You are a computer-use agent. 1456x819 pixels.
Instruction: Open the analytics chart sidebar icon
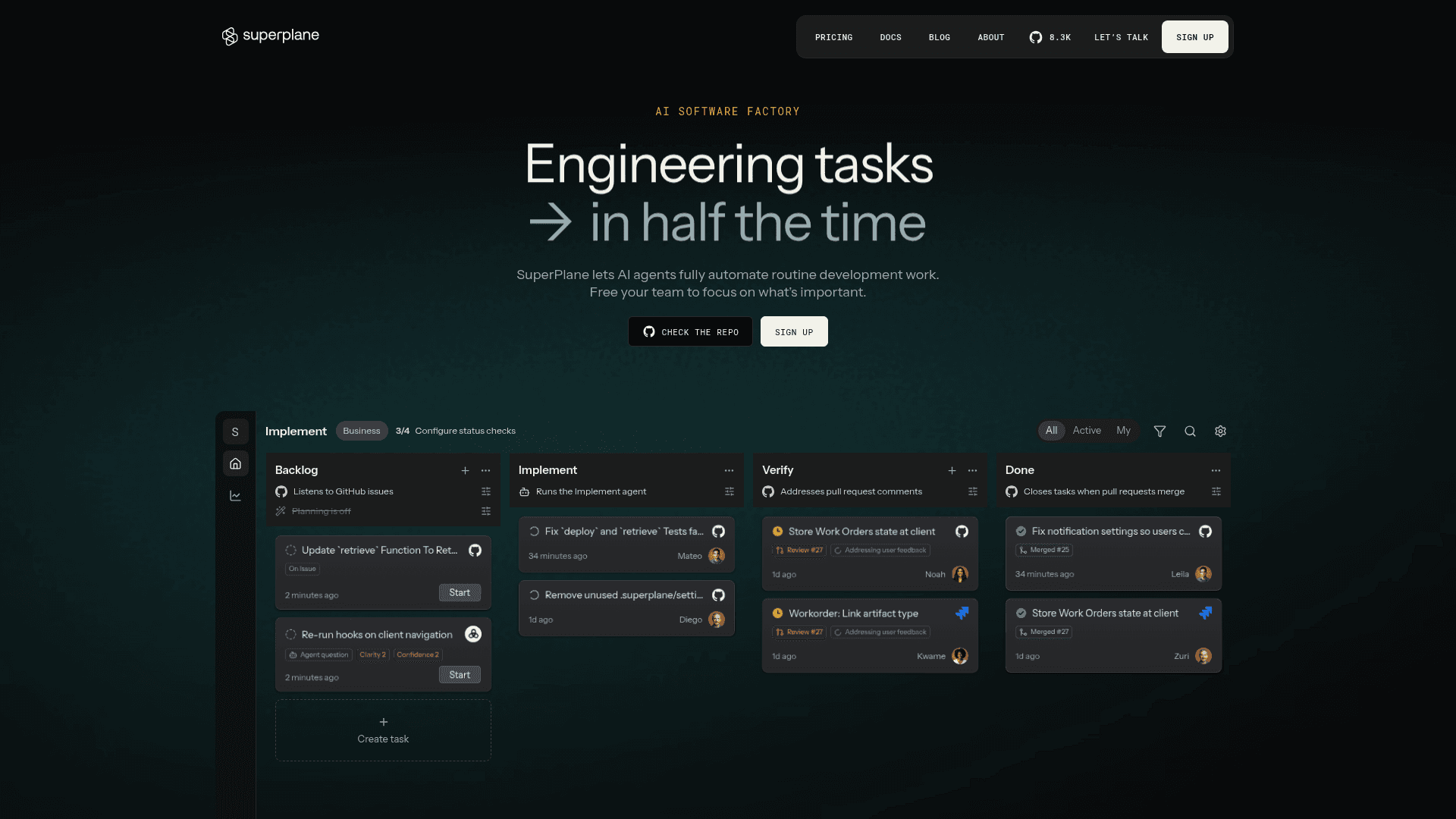(235, 496)
